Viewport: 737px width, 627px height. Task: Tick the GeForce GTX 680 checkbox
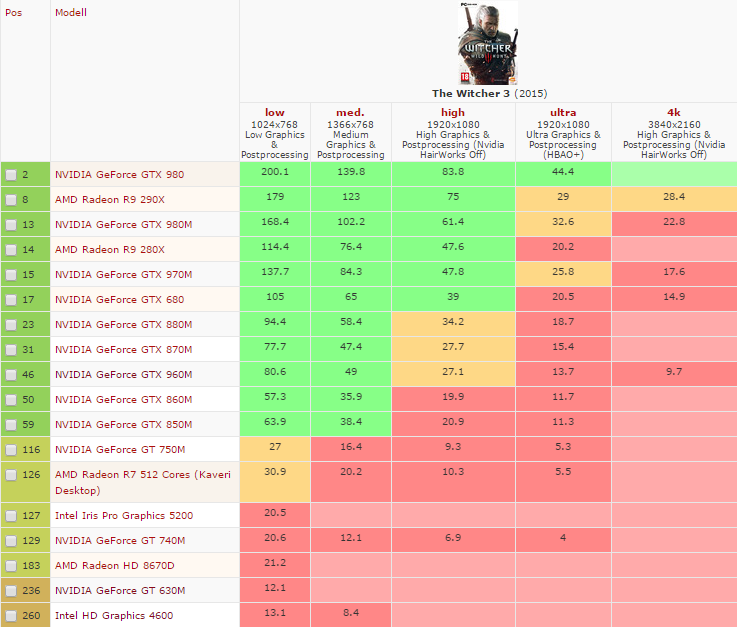pyautogui.click(x=11, y=300)
